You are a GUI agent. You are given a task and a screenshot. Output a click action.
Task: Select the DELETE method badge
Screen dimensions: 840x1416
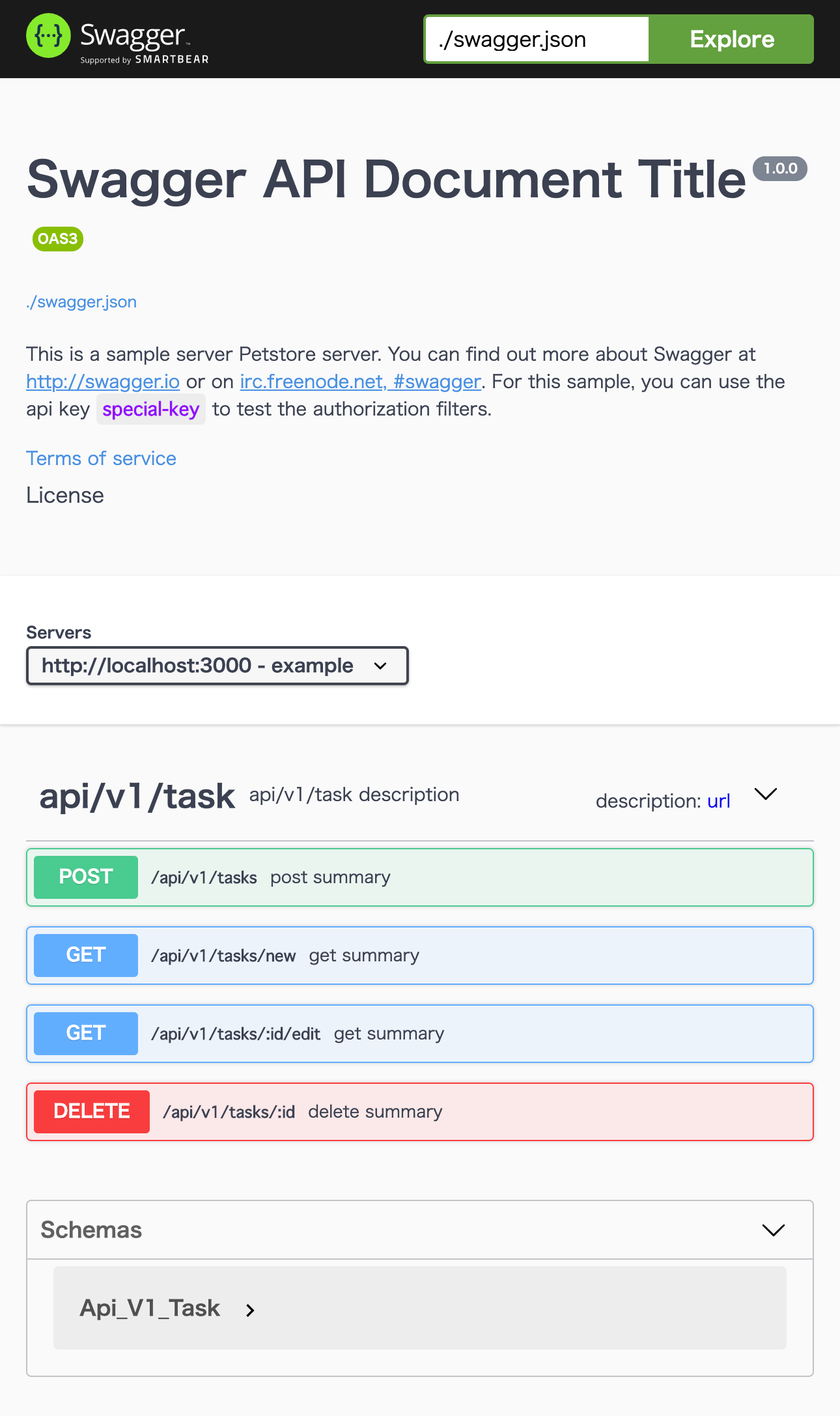(91, 1111)
